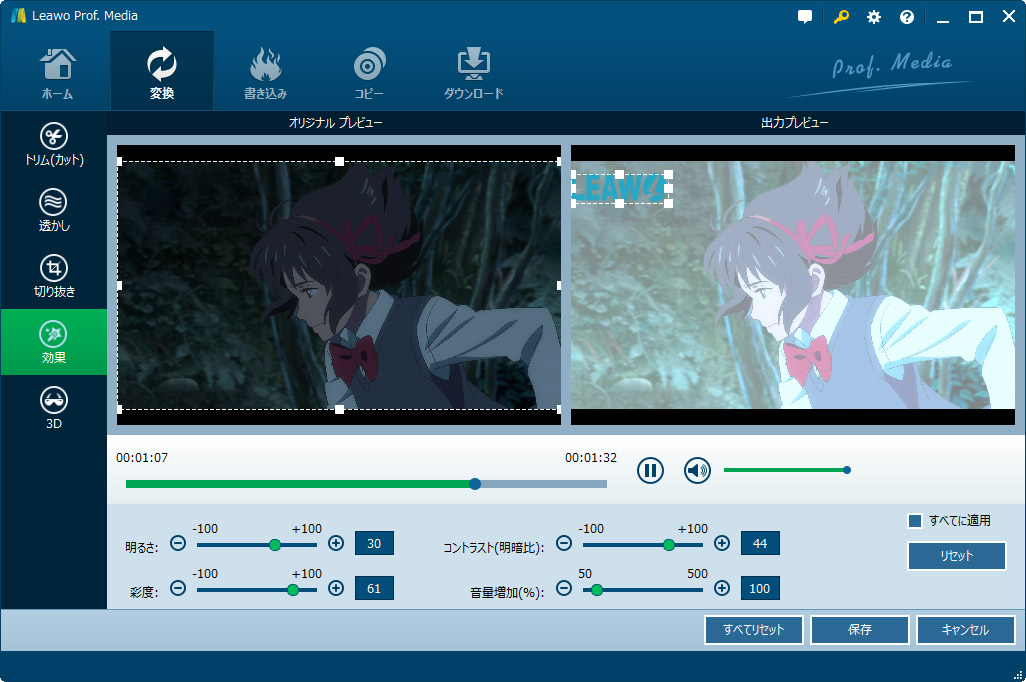The height and width of the screenshot is (682, 1026).
Task: Click the 音量増加 volume boost slider handle
Action: (x=596, y=590)
